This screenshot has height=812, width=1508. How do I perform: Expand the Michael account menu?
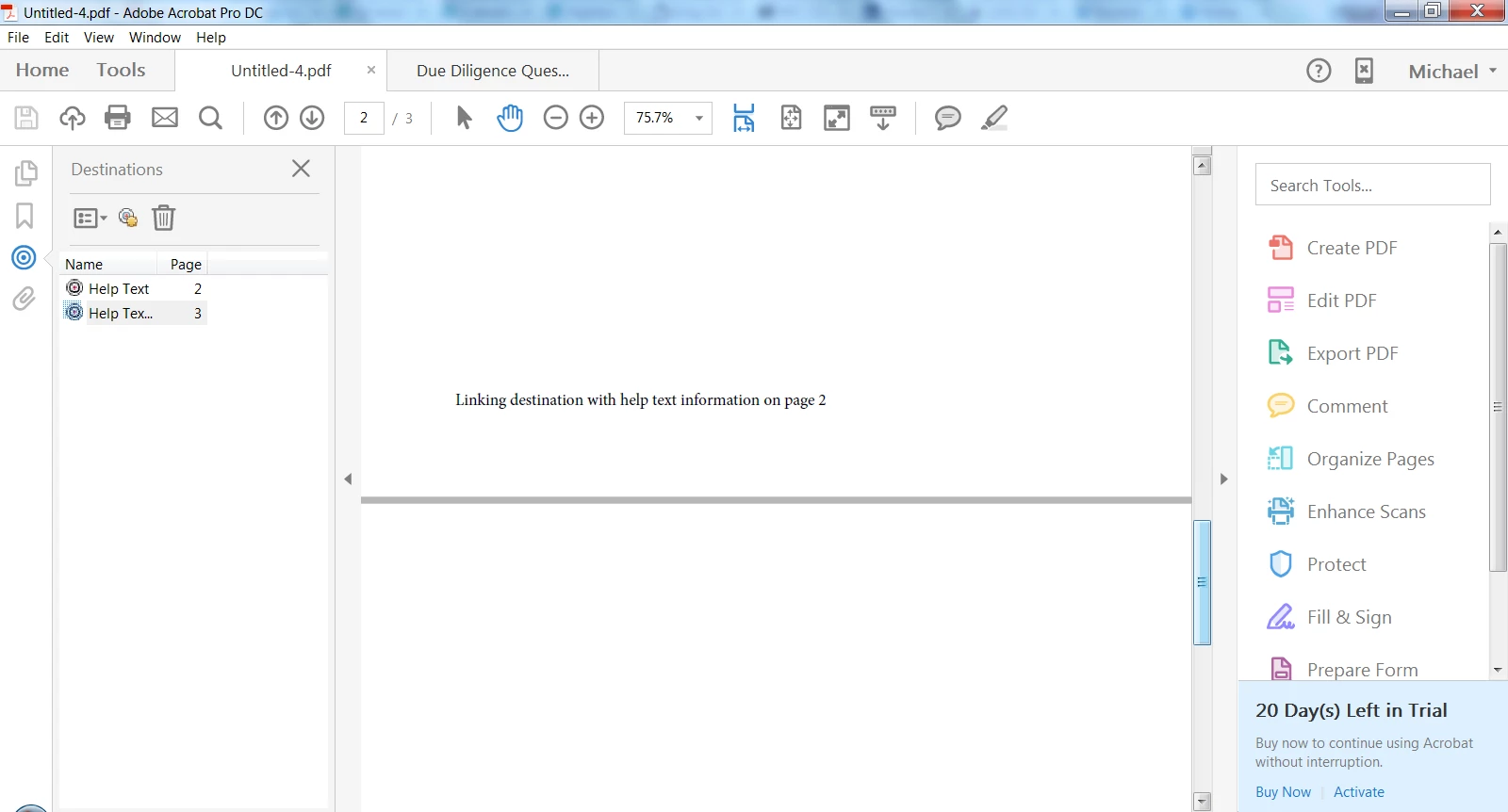1452,72
